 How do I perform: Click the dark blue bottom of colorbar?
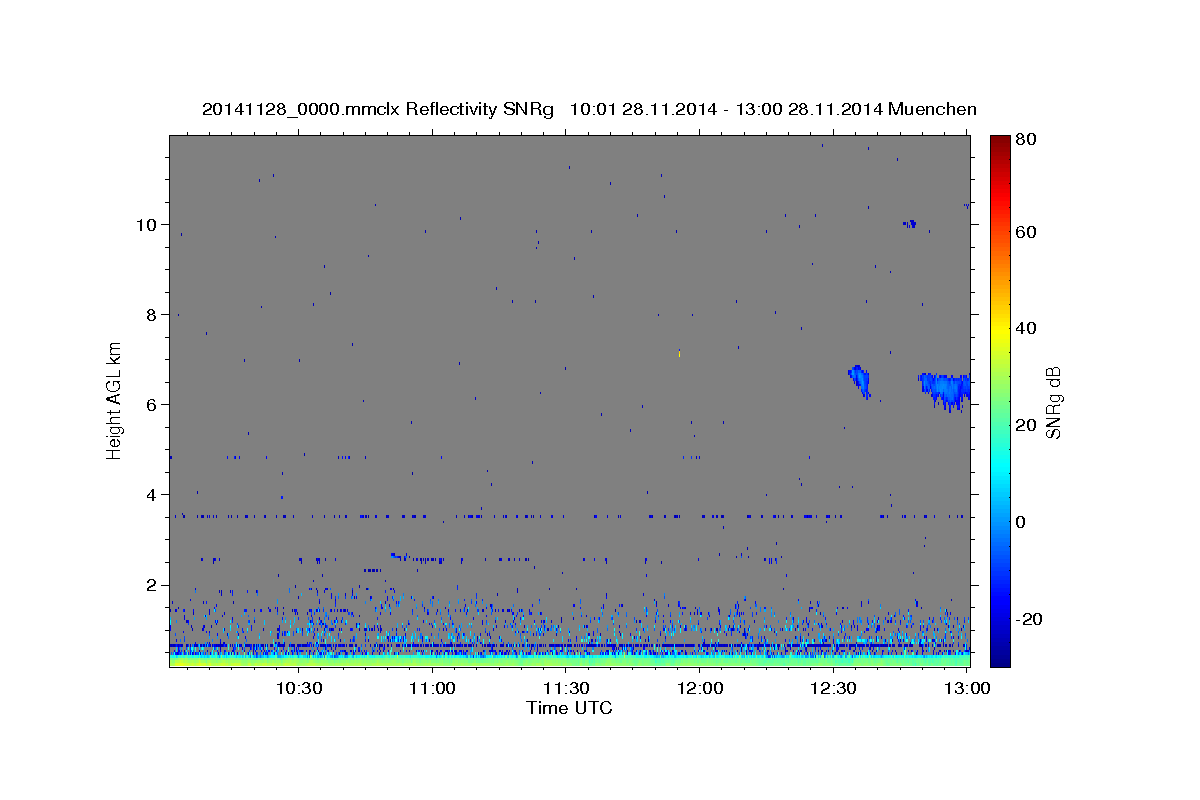[1000, 655]
